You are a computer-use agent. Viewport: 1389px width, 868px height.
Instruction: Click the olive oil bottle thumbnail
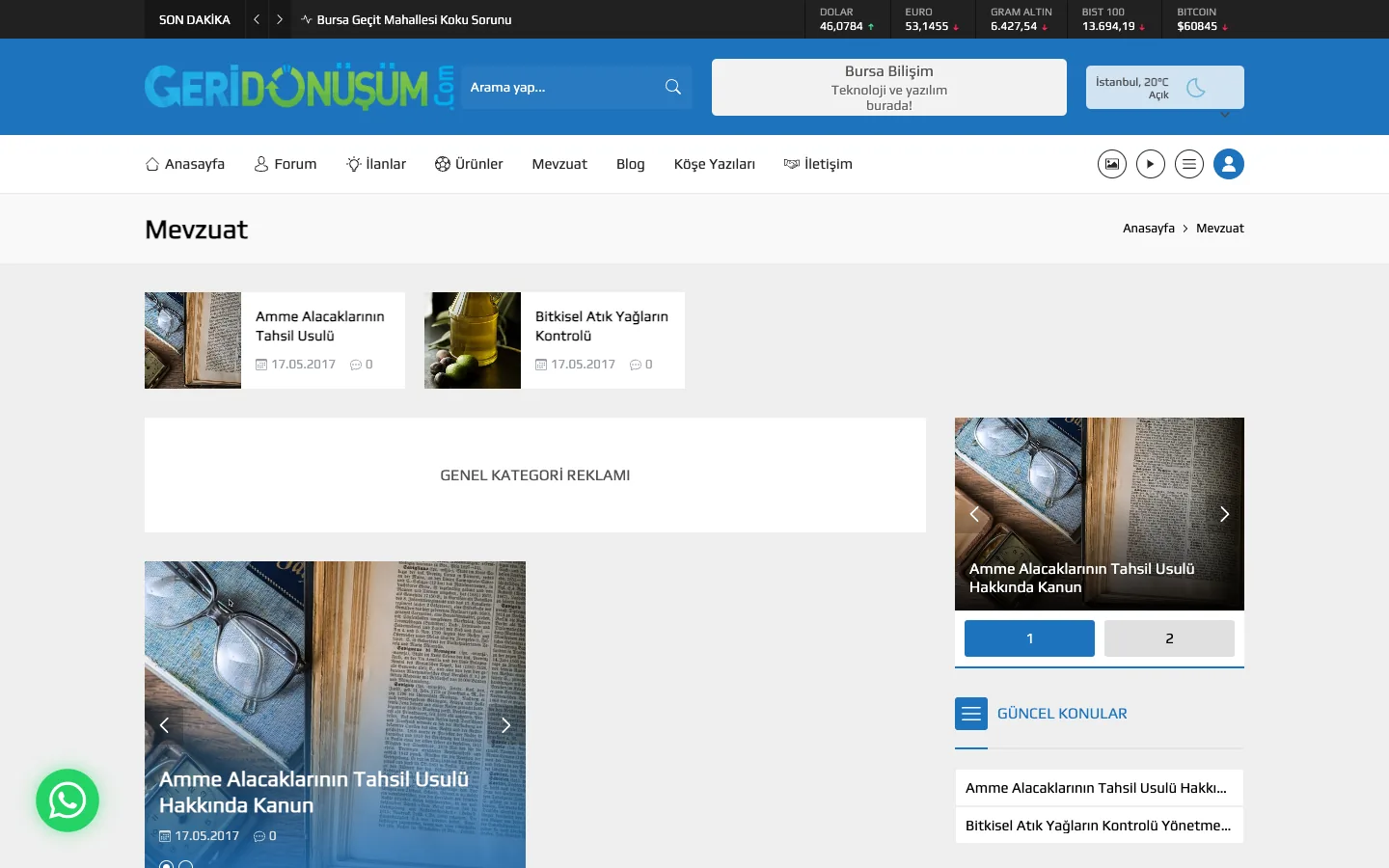click(x=473, y=340)
